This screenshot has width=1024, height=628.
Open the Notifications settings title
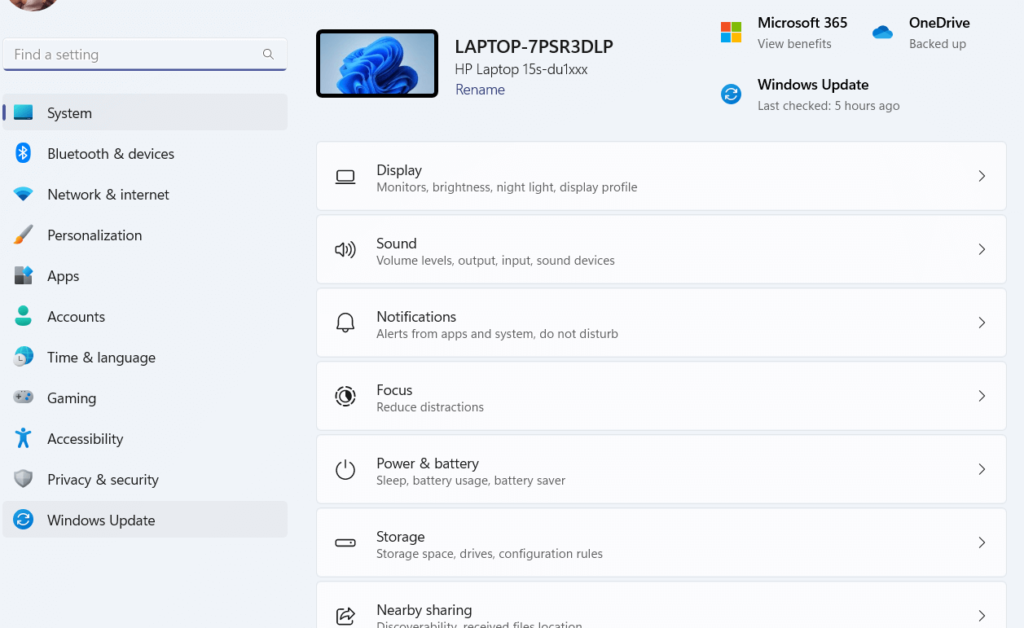pos(416,317)
